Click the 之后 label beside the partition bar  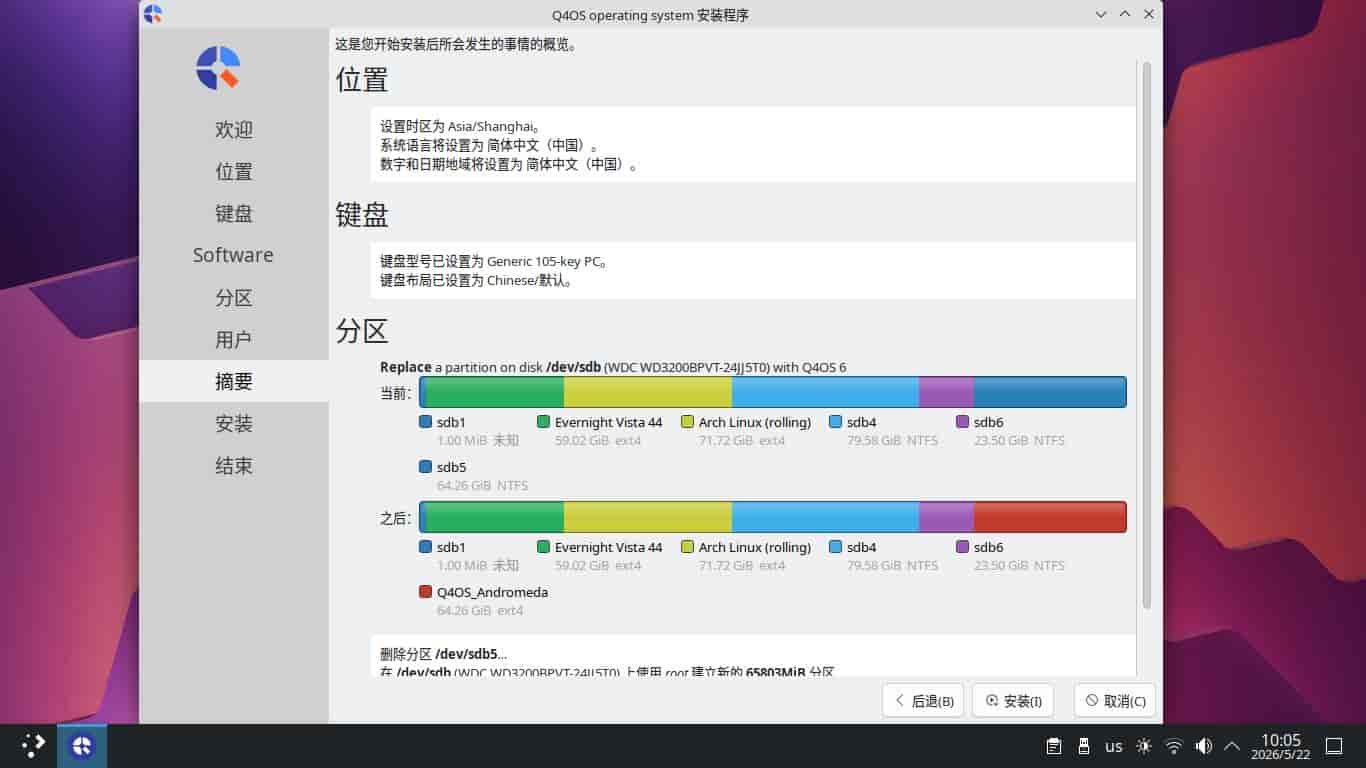tap(396, 518)
